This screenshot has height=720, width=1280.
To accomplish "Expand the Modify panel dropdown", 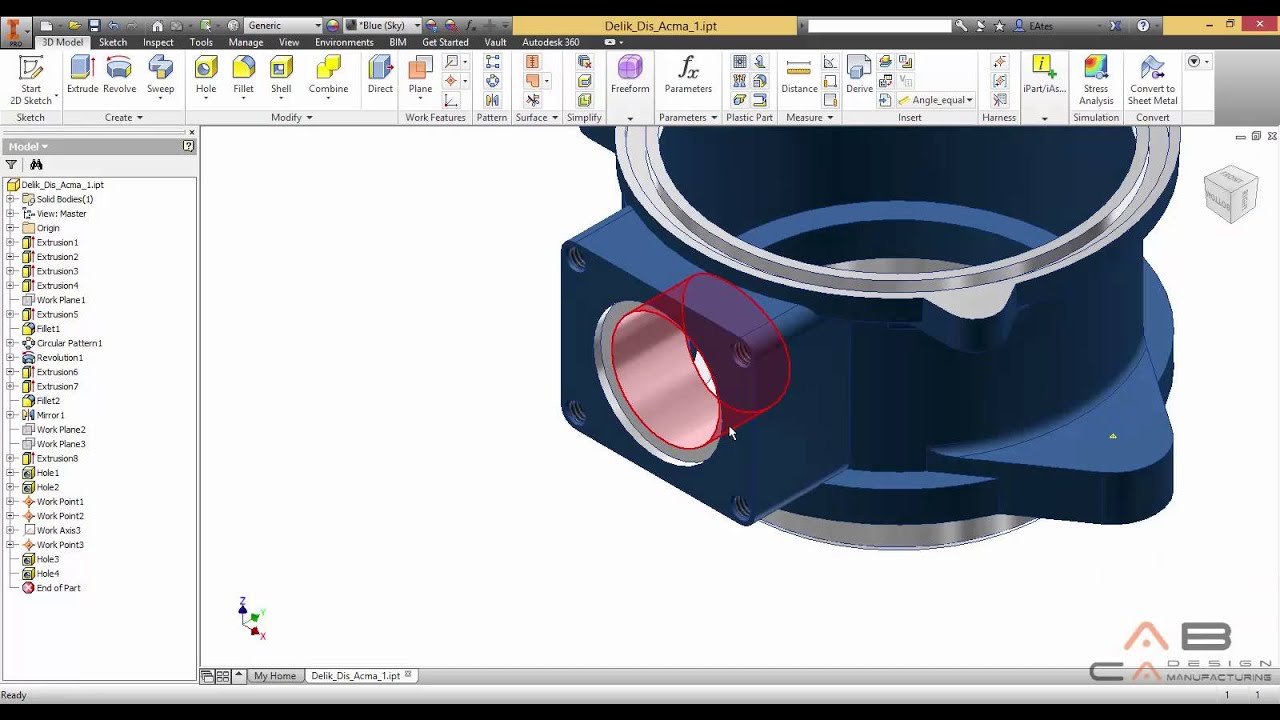I will (292, 117).
